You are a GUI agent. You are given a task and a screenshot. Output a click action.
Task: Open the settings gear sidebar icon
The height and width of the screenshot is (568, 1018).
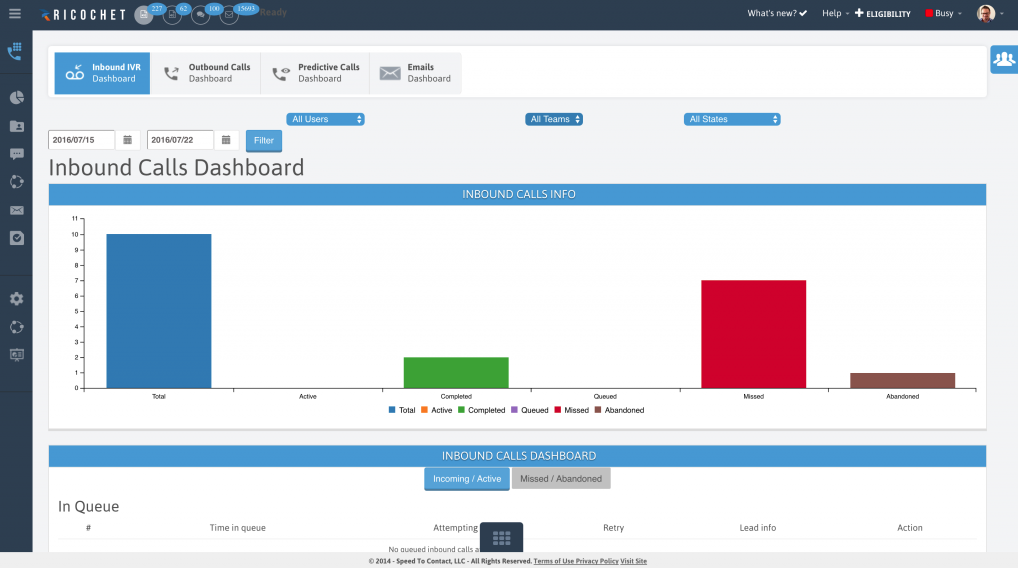click(x=17, y=299)
